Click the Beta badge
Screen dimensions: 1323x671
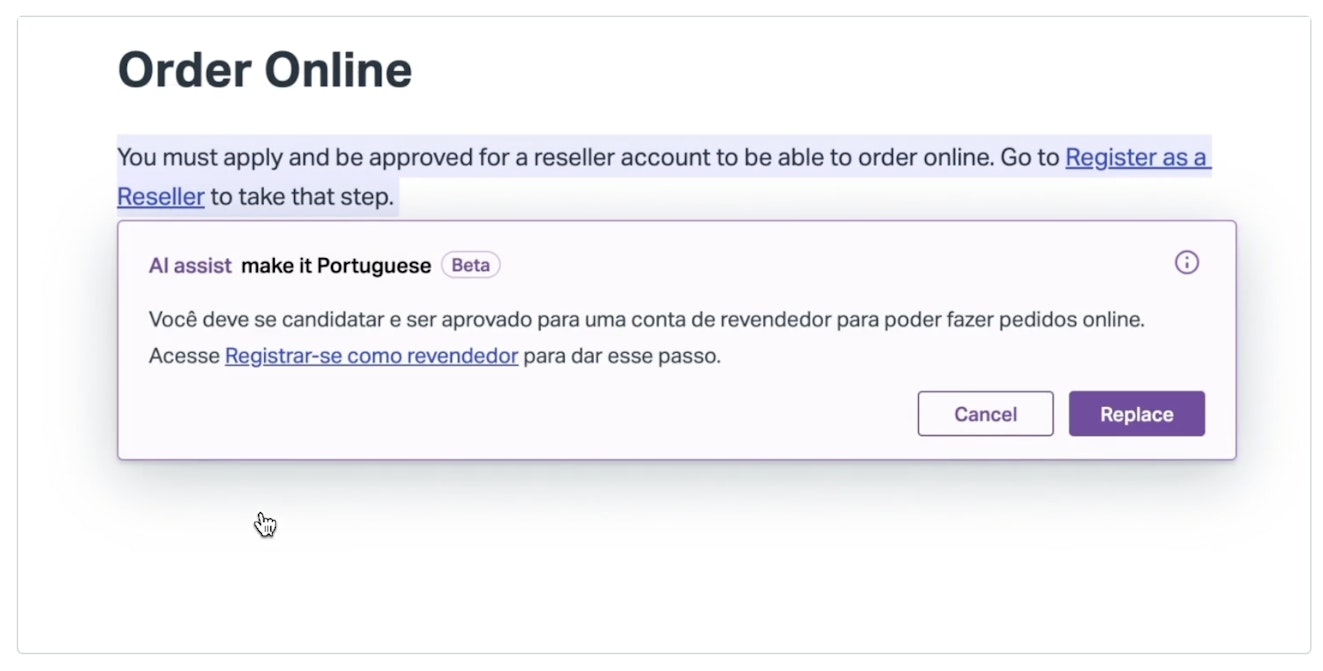470,266
